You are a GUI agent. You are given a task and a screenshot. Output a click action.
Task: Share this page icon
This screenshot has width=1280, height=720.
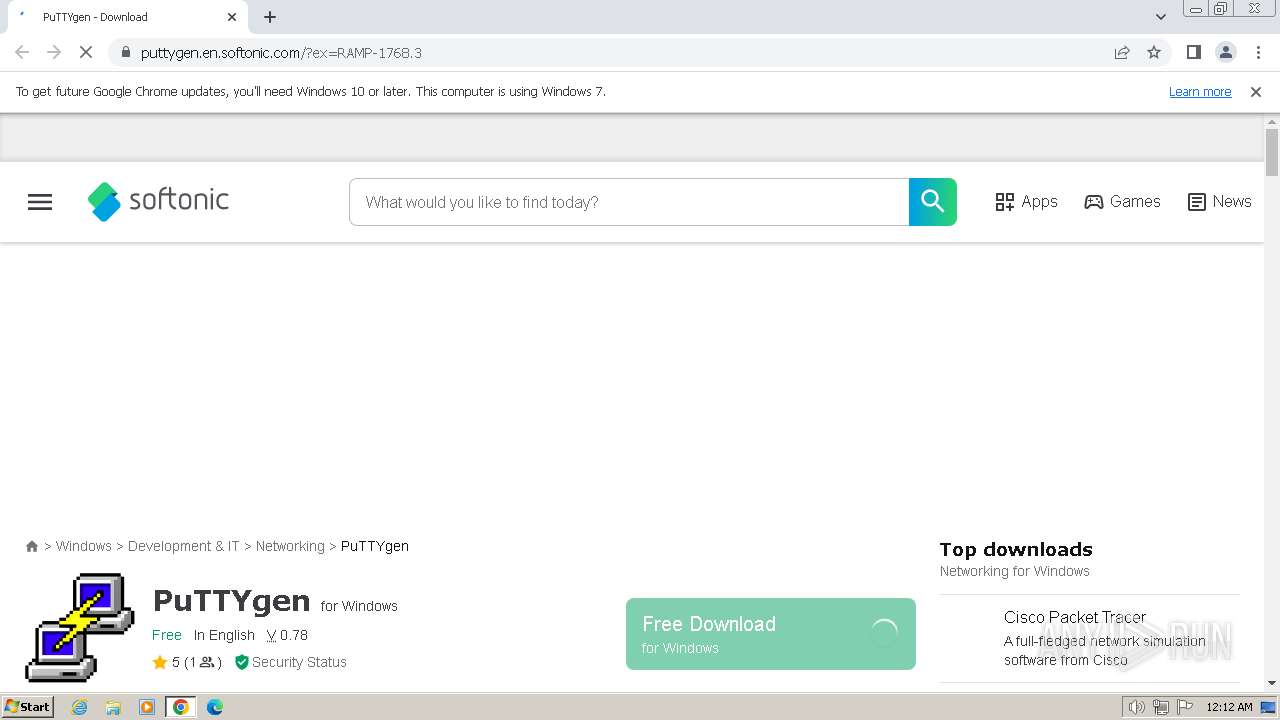coord(1122,52)
